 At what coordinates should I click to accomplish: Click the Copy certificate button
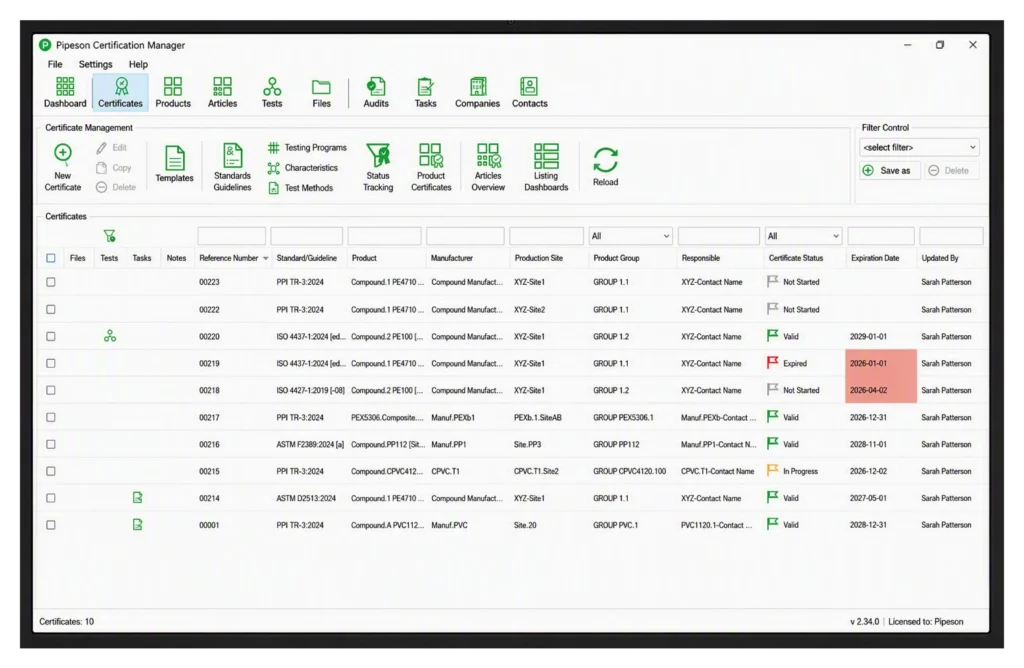tap(114, 168)
